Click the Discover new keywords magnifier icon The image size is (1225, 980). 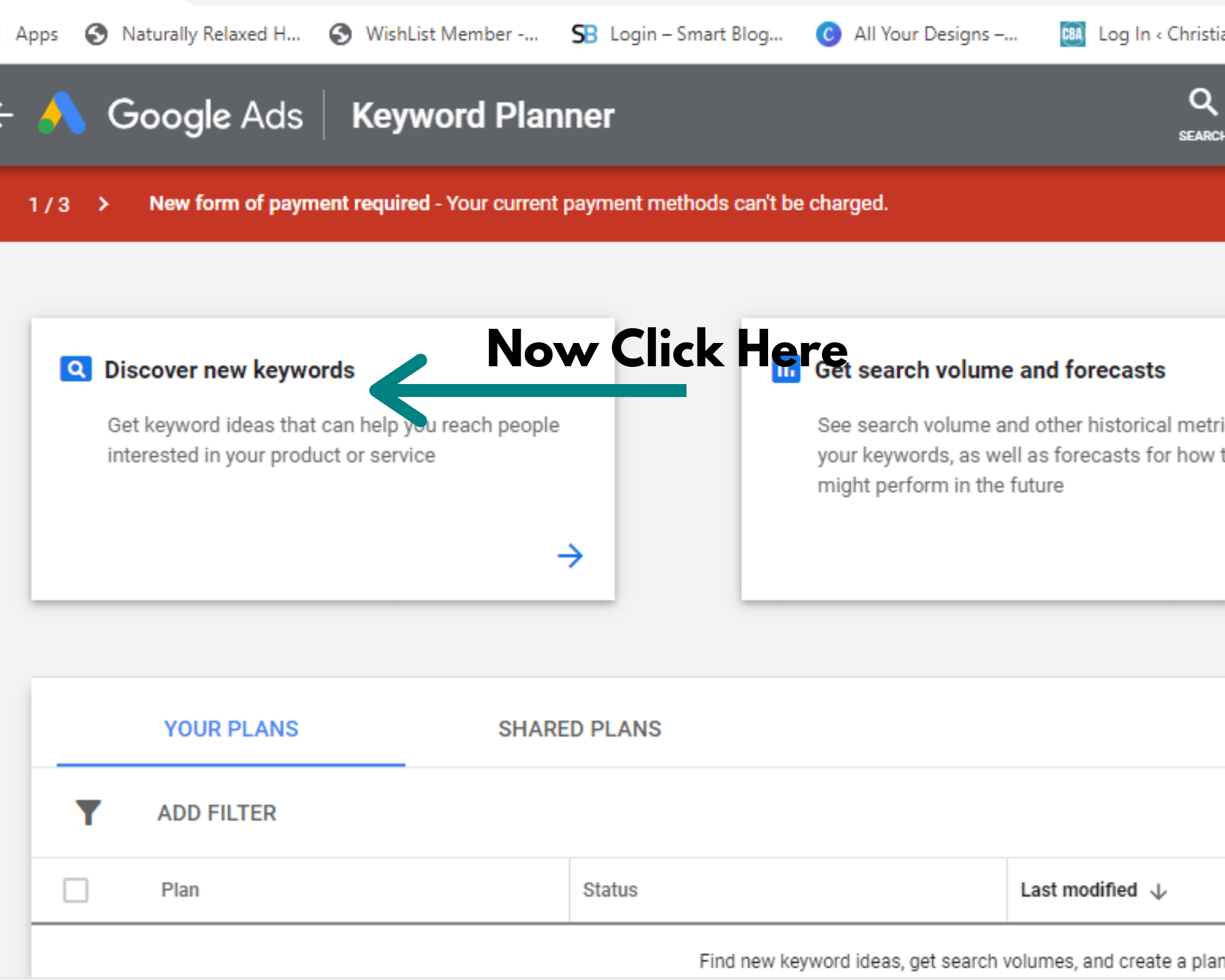76,369
